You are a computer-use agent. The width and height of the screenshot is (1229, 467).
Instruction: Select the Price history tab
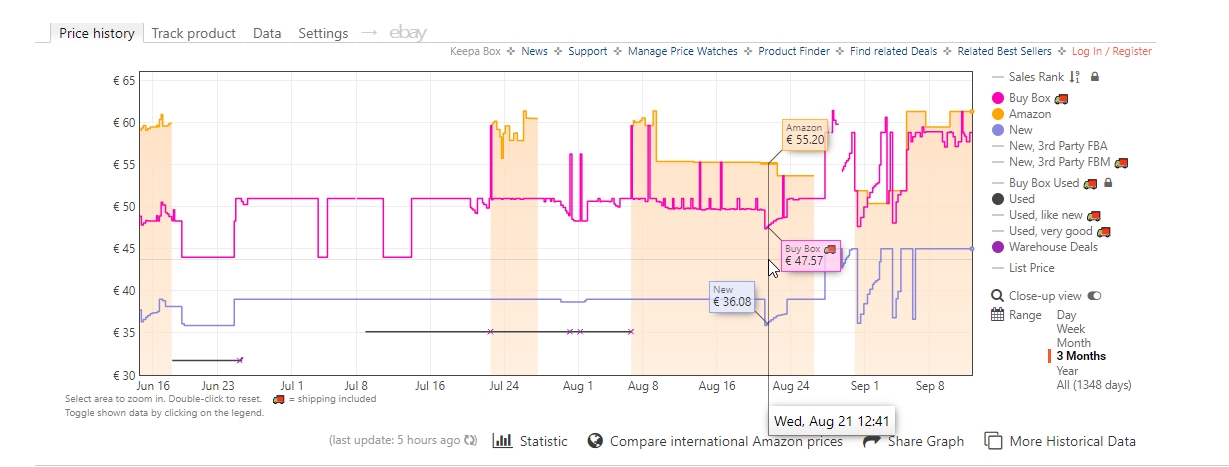(x=96, y=33)
